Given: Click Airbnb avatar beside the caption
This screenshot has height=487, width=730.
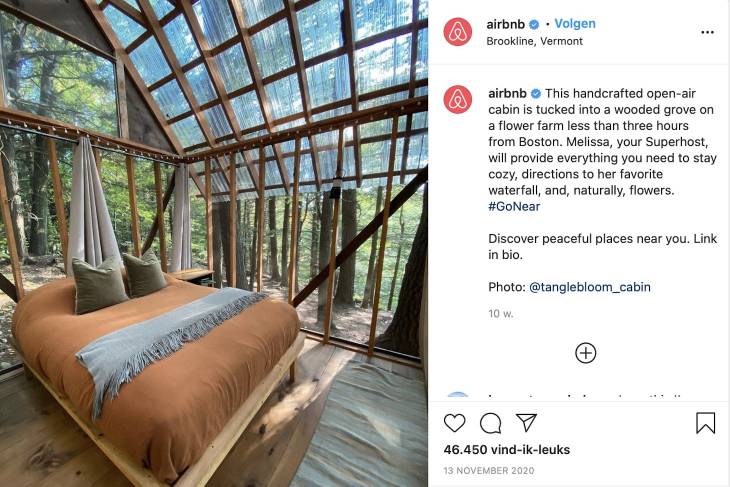Looking at the screenshot, I should pyautogui.click(x=458, y=100).
